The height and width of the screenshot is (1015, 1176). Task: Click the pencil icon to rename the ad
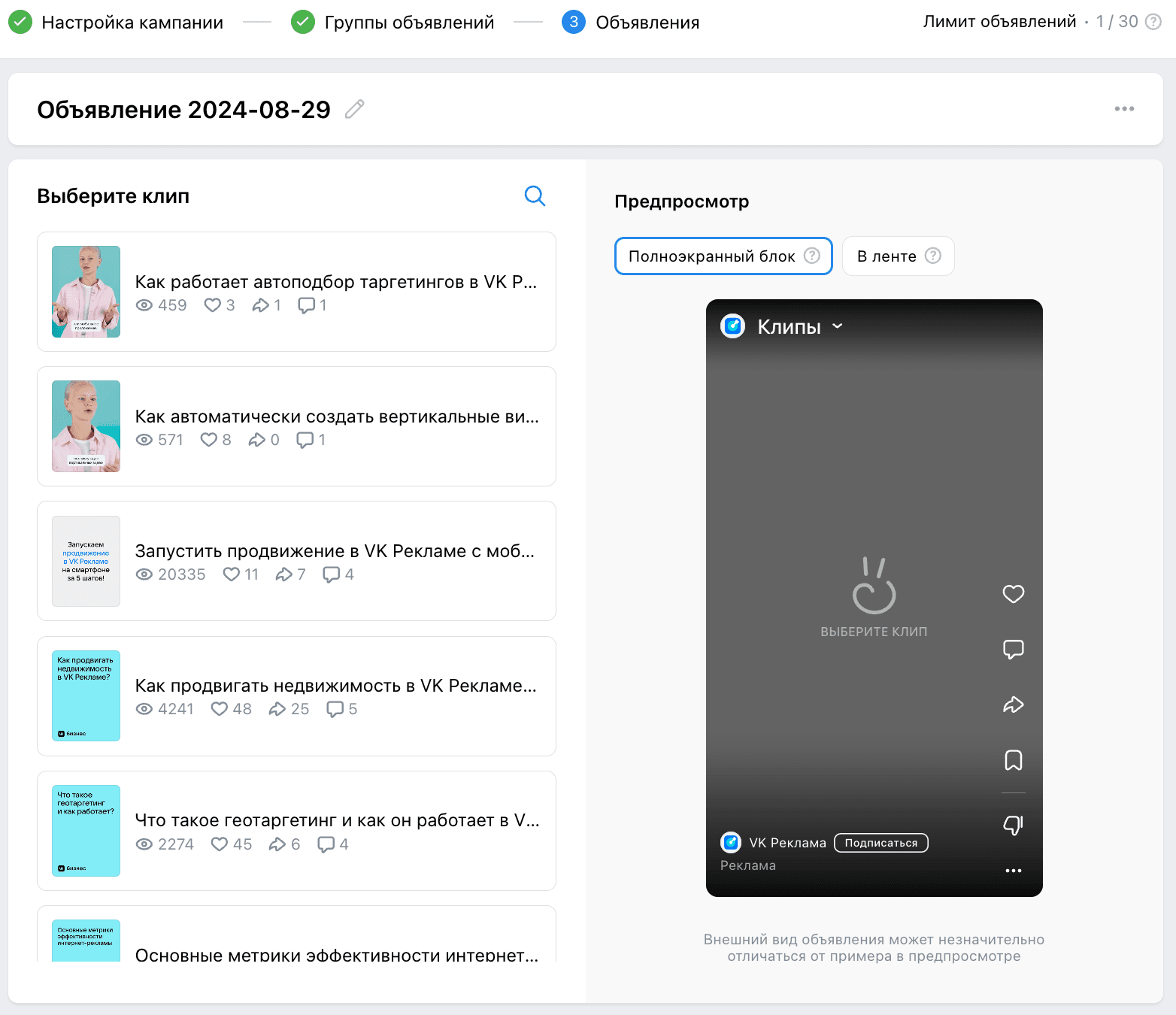[354, 109]
